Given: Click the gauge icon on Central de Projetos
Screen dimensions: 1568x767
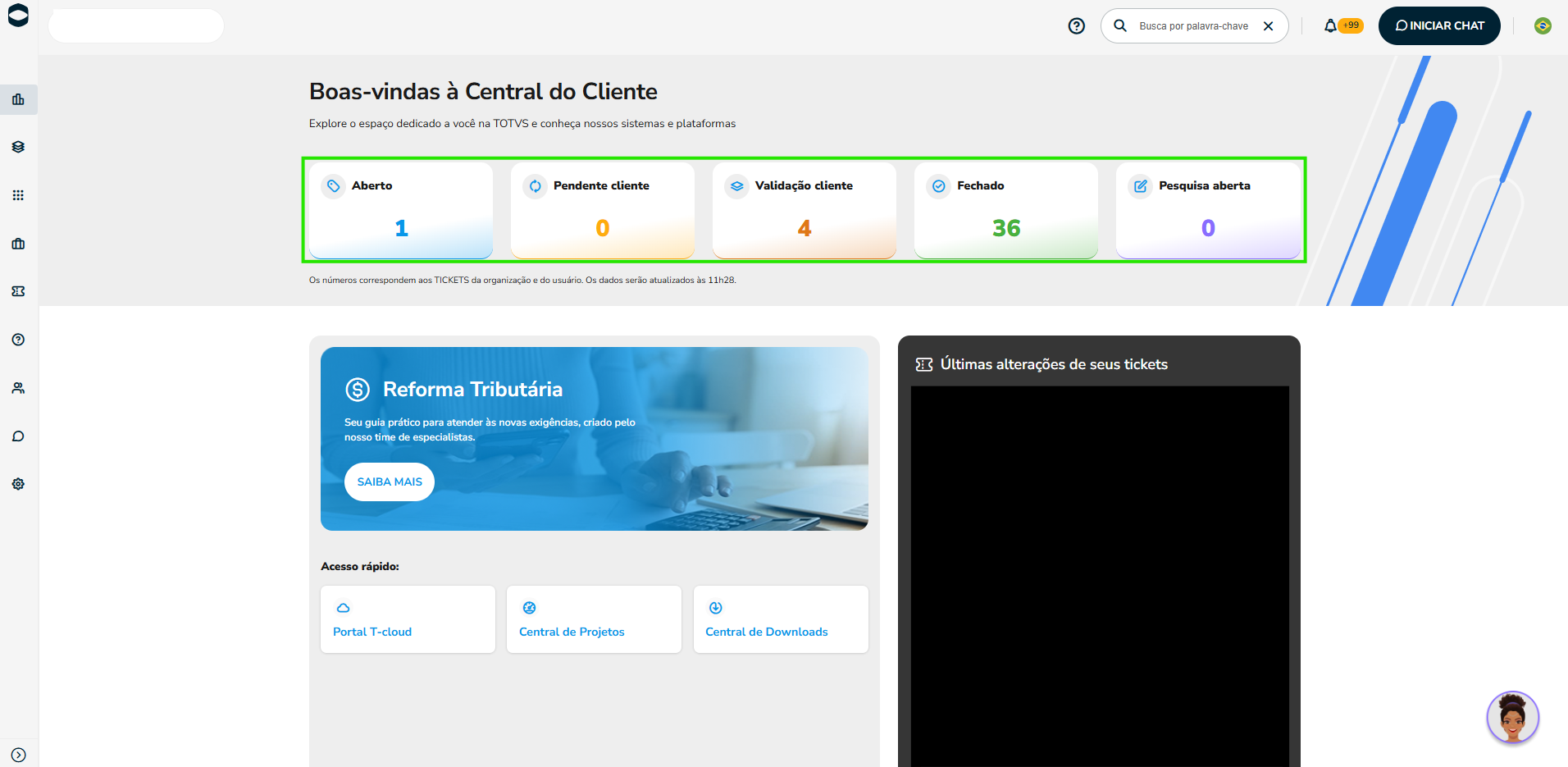Looking at the screenshot, I should [x=529, y=608].
